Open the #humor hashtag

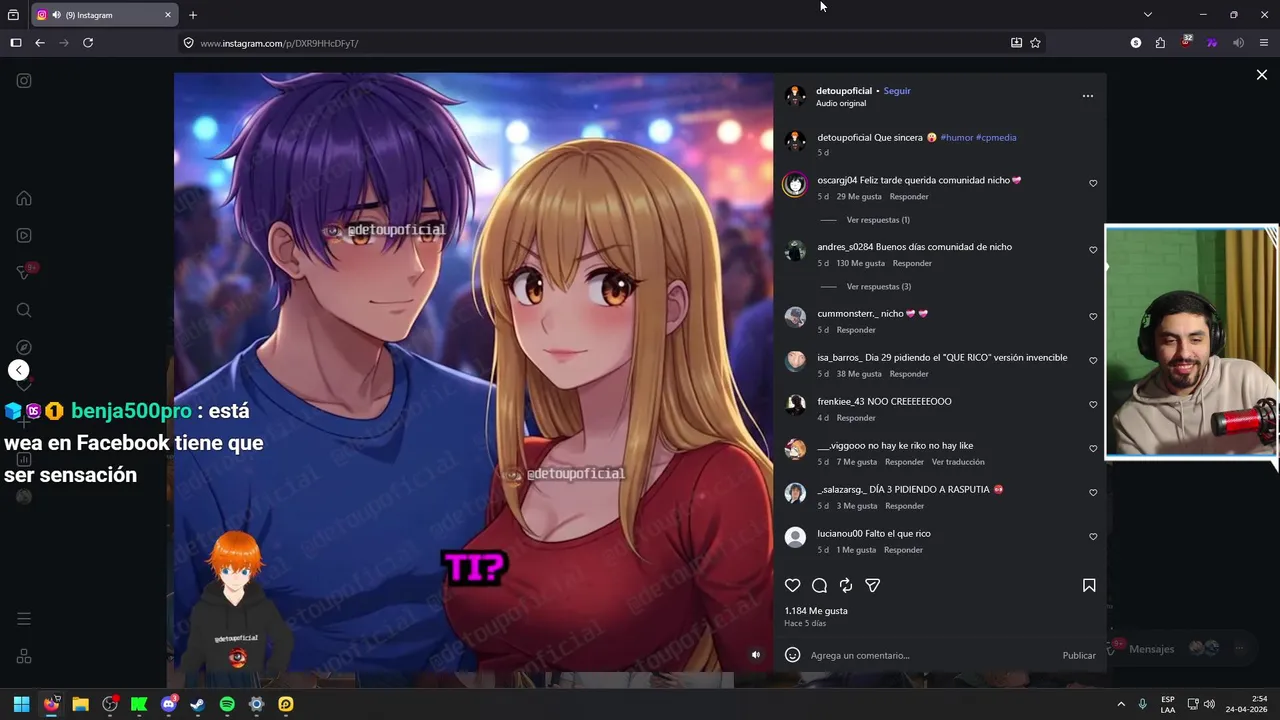click(956, 138)
